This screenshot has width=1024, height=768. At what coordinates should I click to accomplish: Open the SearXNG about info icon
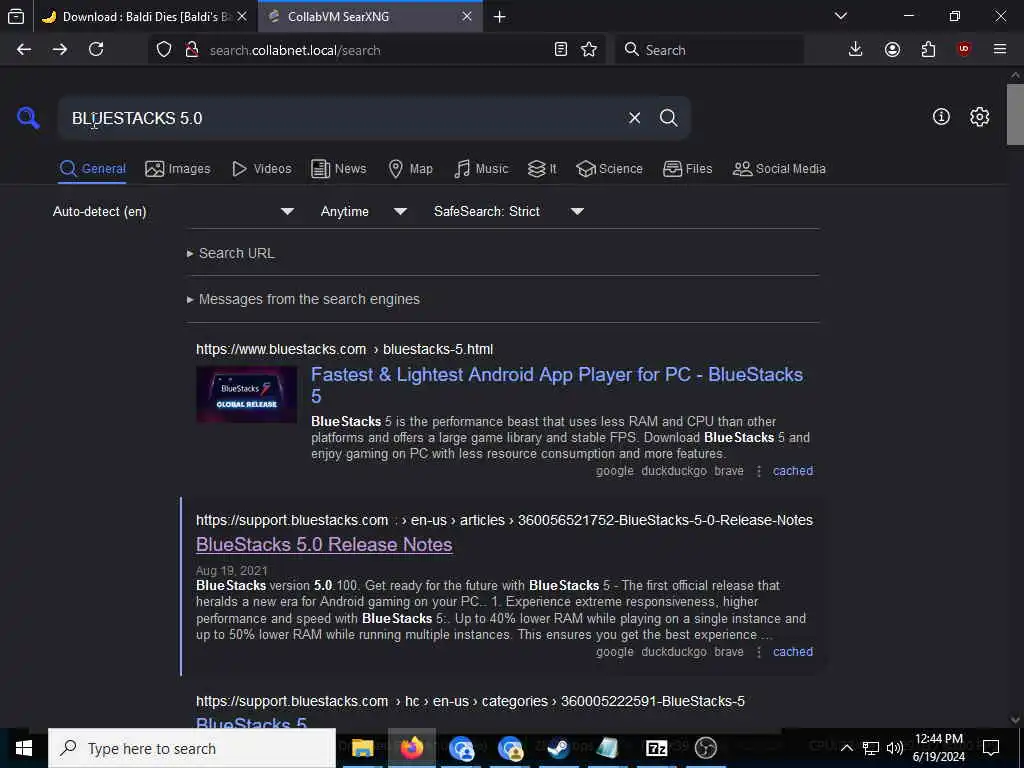pyautogui.click(x=941, y=117)
